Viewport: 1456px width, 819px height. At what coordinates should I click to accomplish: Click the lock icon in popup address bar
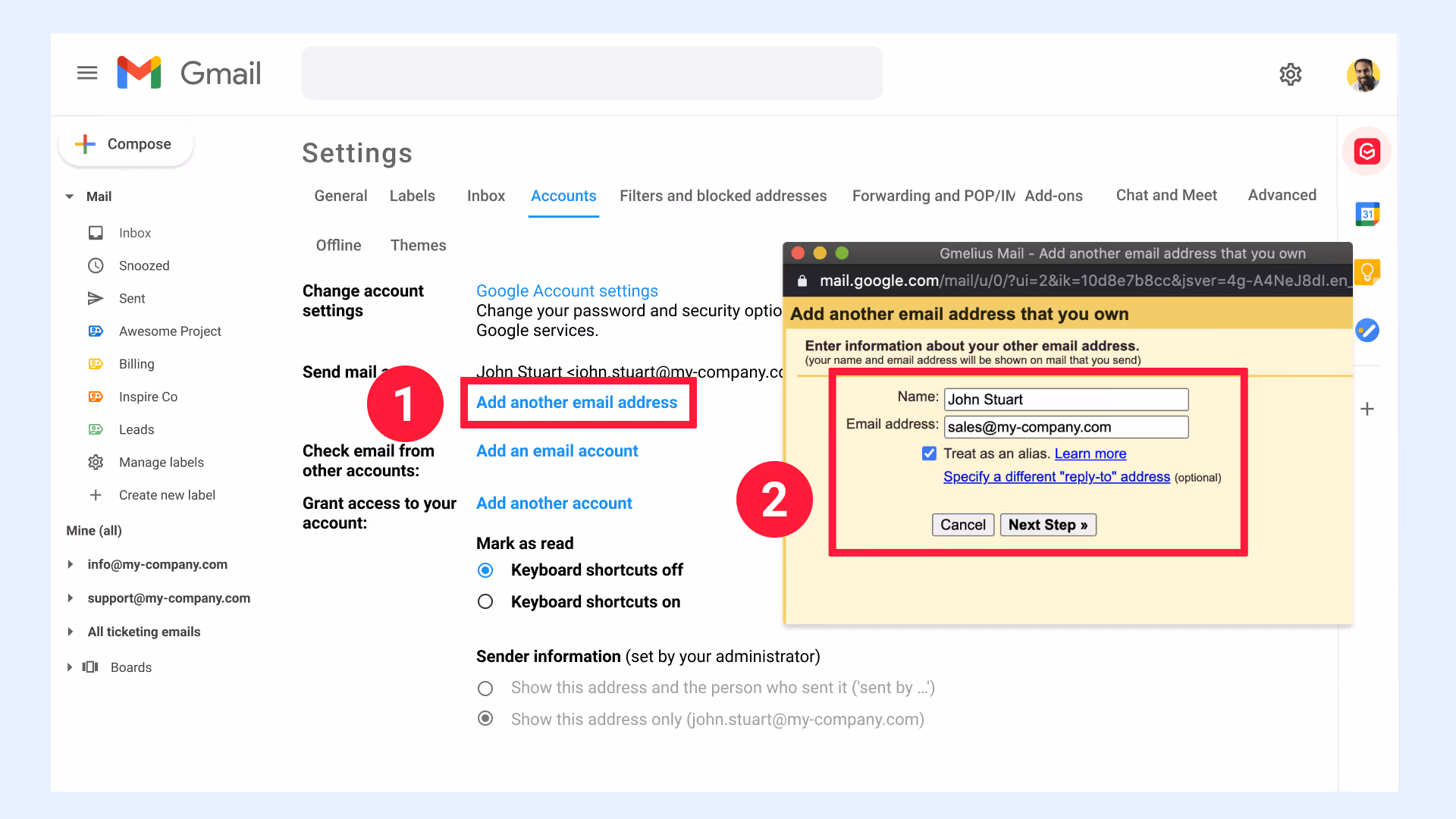tap(802, 281)
